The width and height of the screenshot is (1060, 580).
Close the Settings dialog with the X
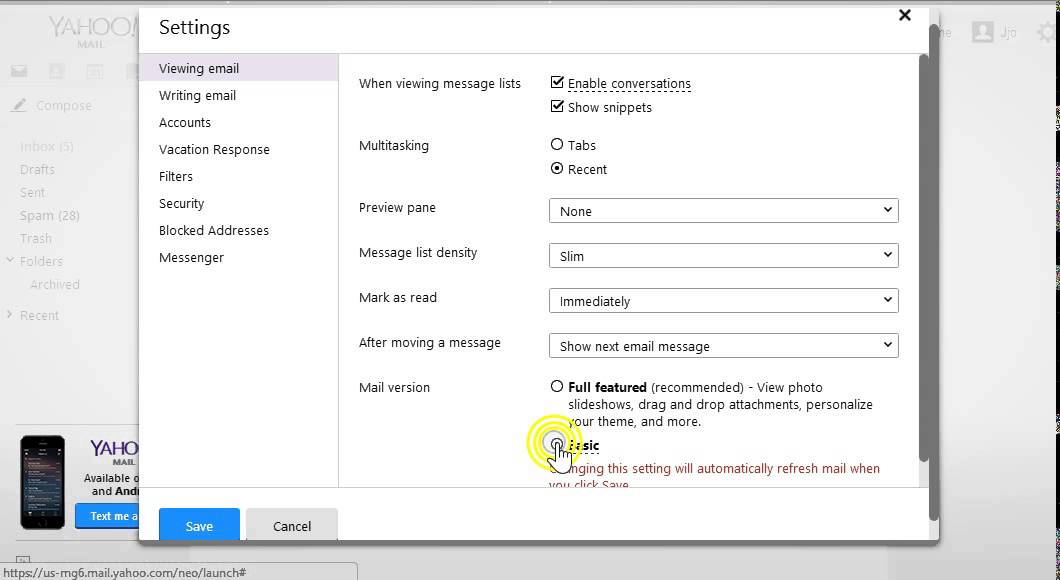coord(905,15)
